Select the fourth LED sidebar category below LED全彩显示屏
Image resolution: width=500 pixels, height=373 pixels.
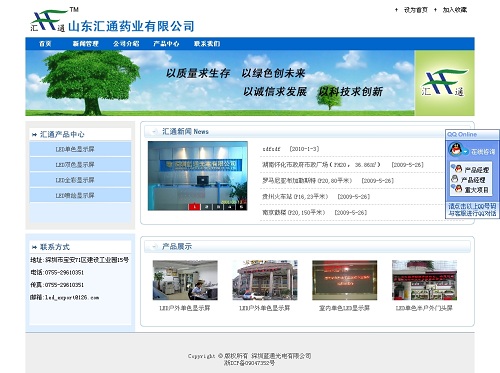point(80,195)
